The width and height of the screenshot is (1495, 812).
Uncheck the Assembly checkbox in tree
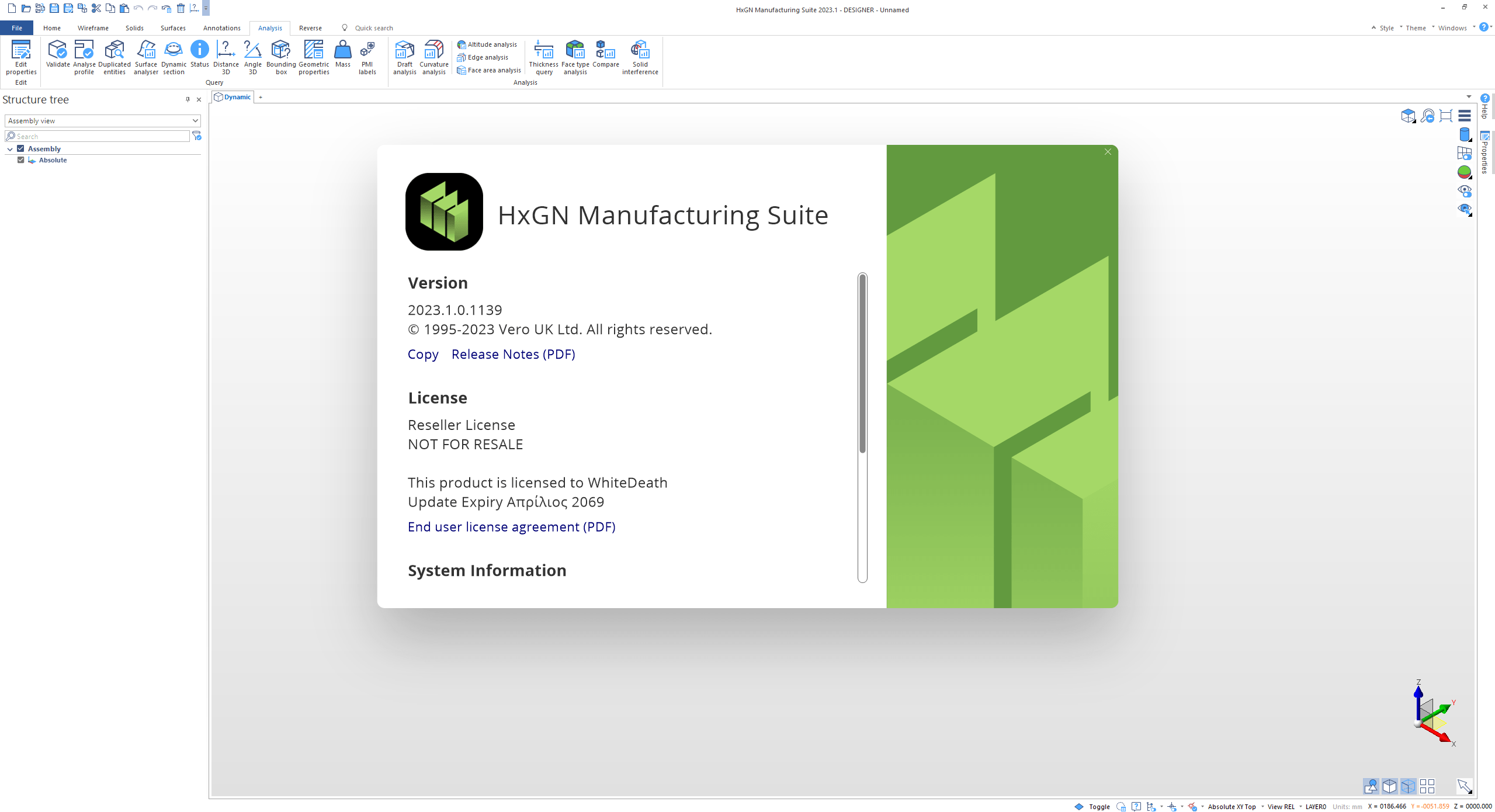pyautogui.click(x=20, y=148)
